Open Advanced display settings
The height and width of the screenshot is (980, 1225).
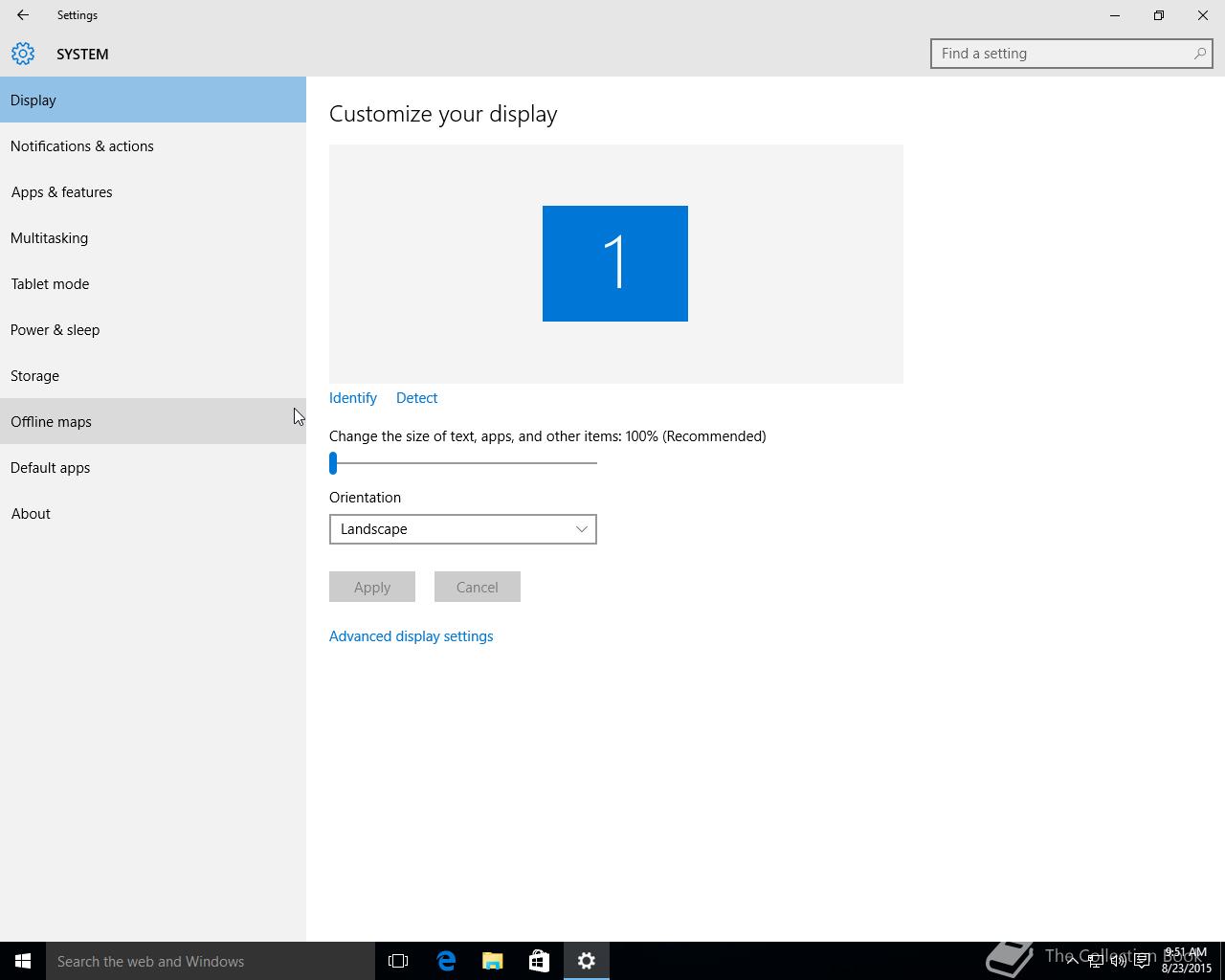[412, 636]
